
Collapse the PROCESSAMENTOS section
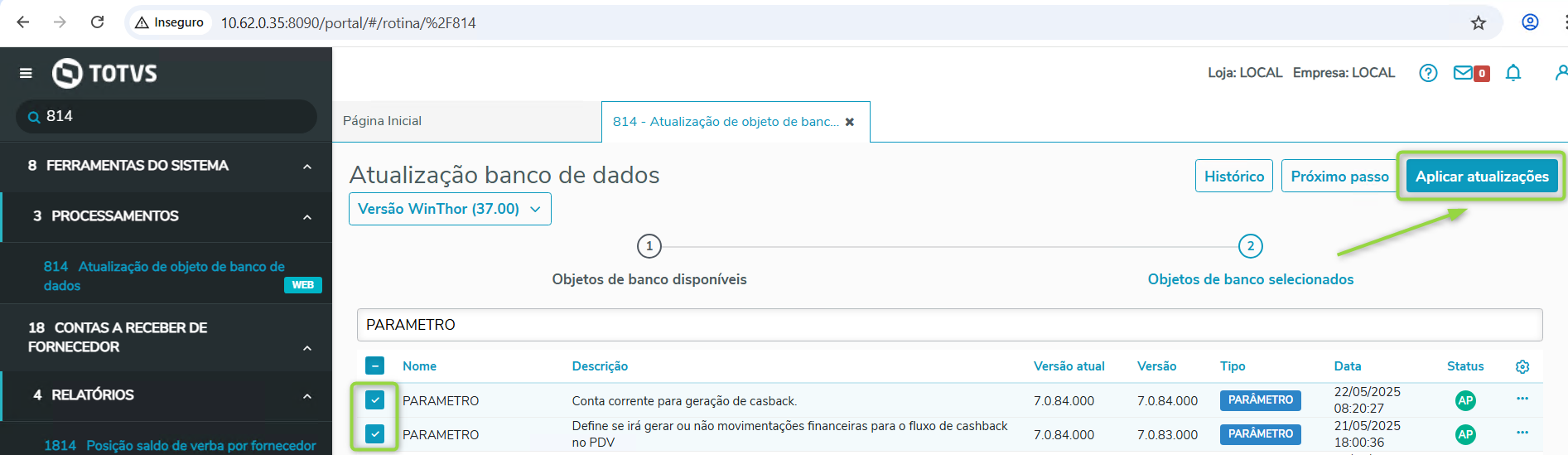point(307,217)
